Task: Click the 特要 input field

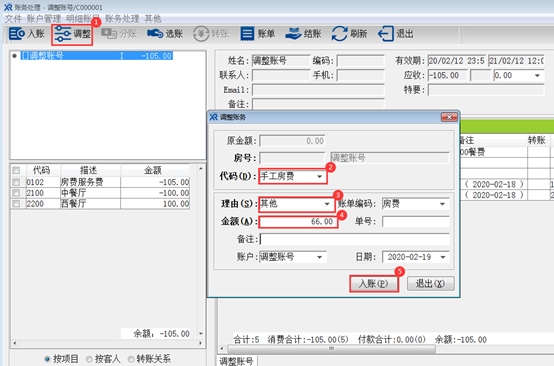Action: (486, 90)
